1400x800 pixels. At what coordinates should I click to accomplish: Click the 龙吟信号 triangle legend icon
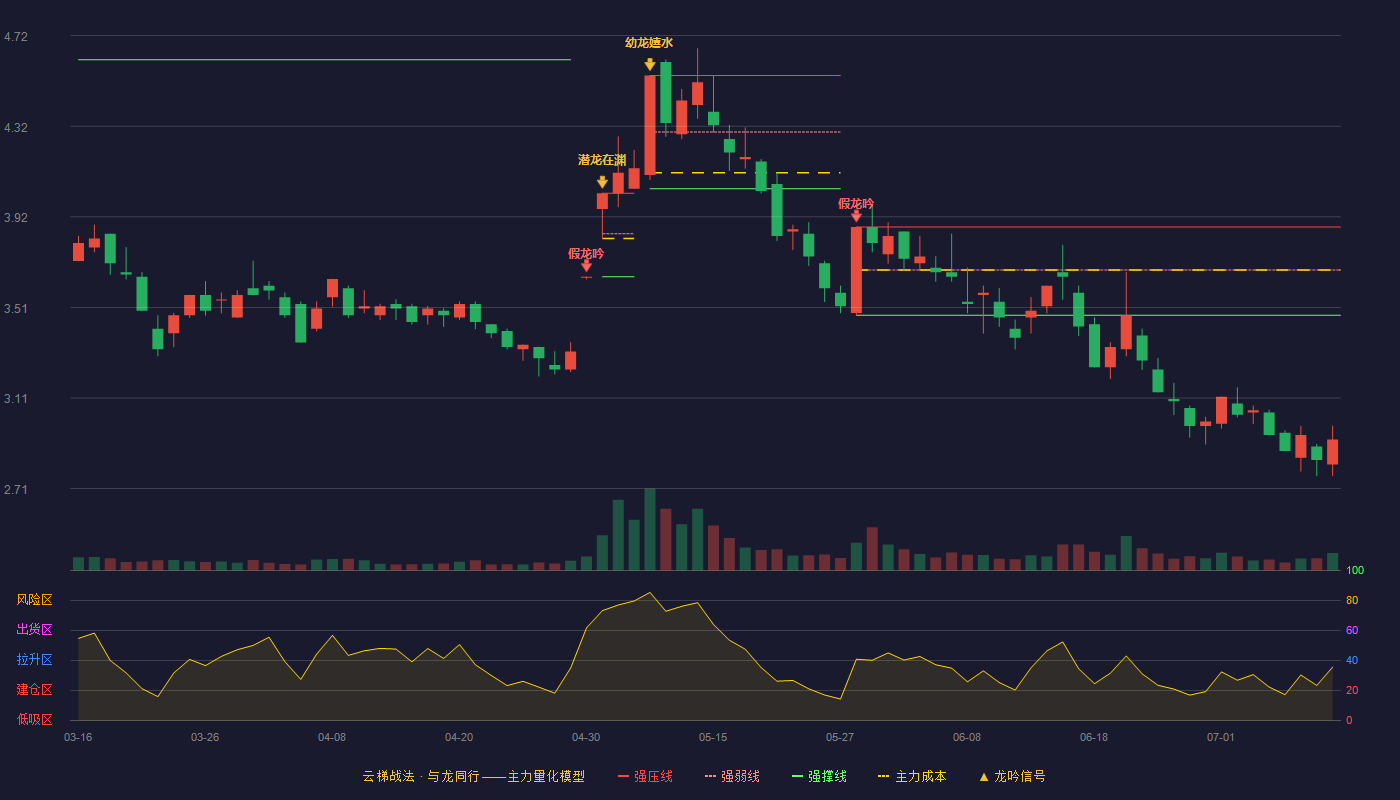point(984,776)
